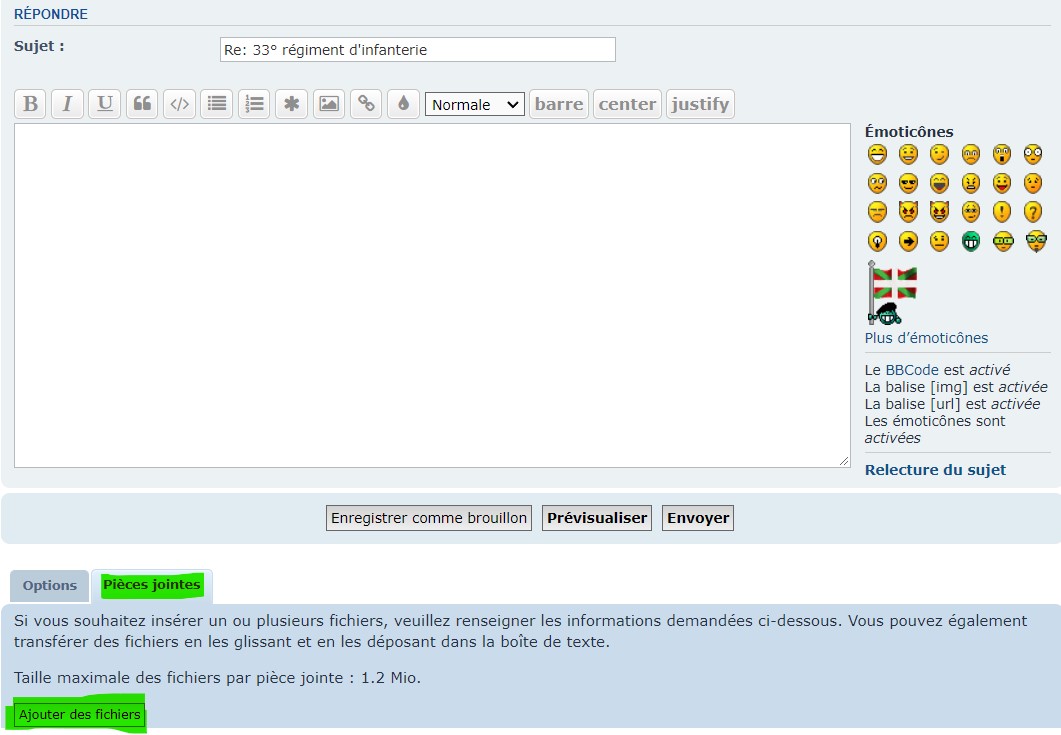Image resolution: width=1061 pixels, height=735 pixels.
Task: Insert a bulleted list
Action: (216, 104)
